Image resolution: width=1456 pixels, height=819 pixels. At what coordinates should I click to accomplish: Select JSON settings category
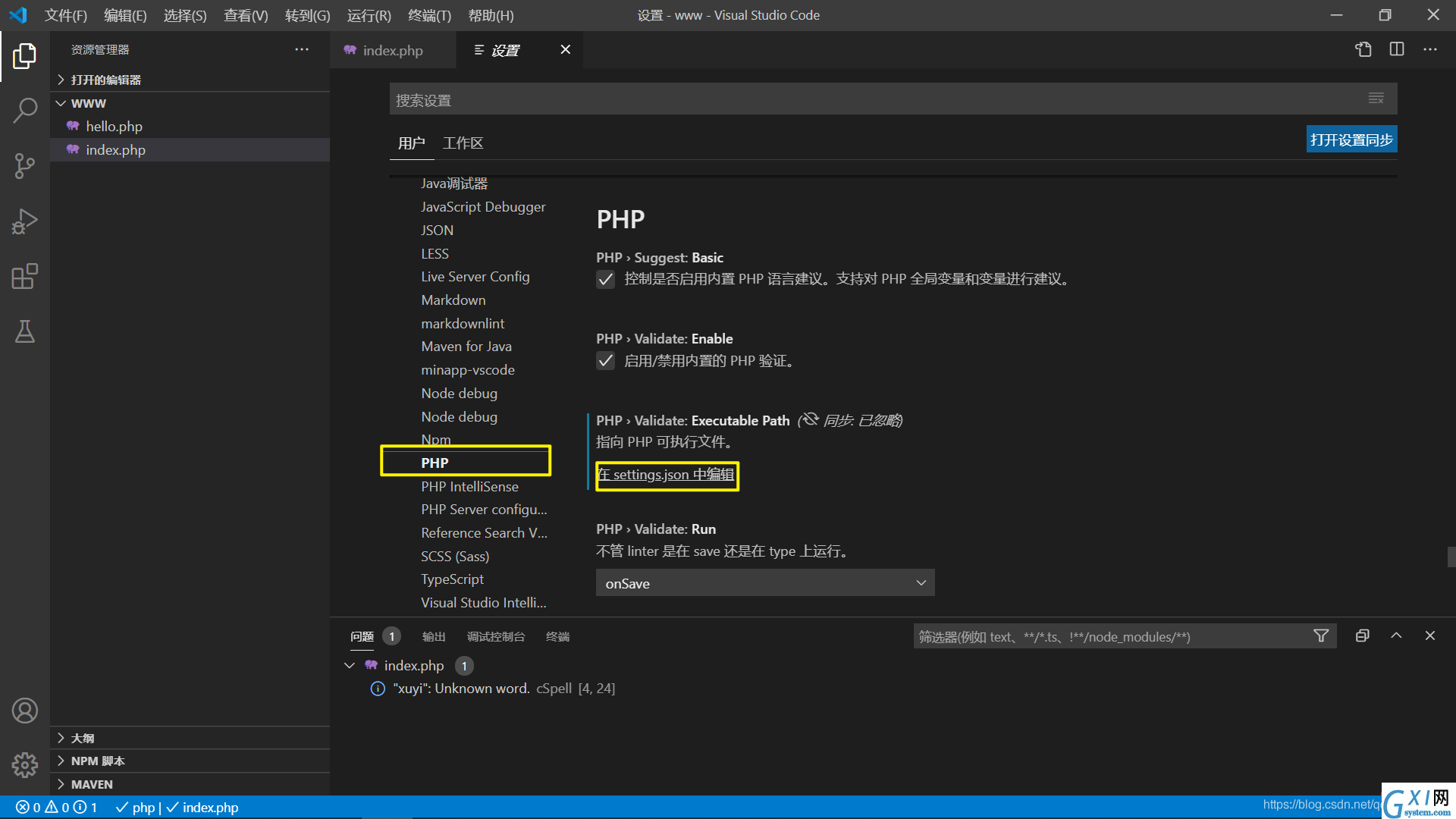[x=438, y=231]
